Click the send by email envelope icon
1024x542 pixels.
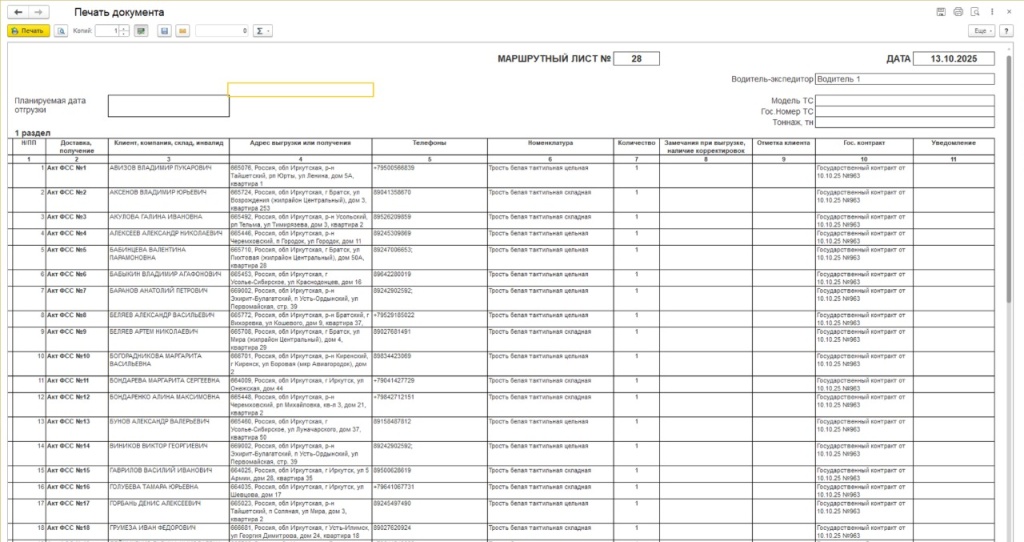pyautogui.click(x=182, y=31)
